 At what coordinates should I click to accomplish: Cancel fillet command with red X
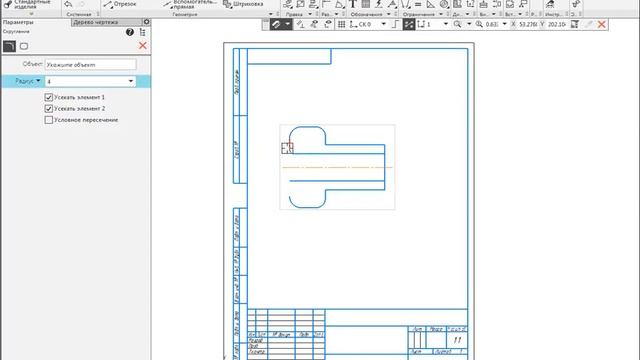(x=142, y=46)
